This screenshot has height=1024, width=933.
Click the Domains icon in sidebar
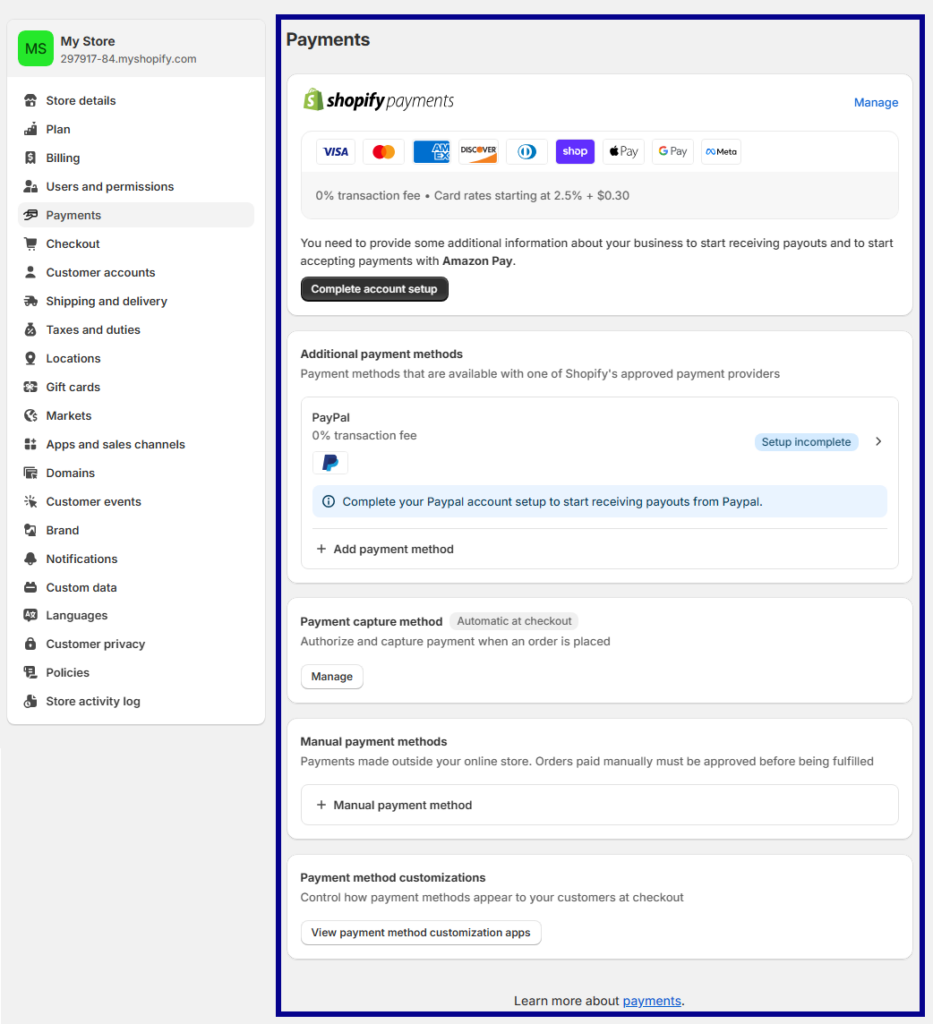30,473
